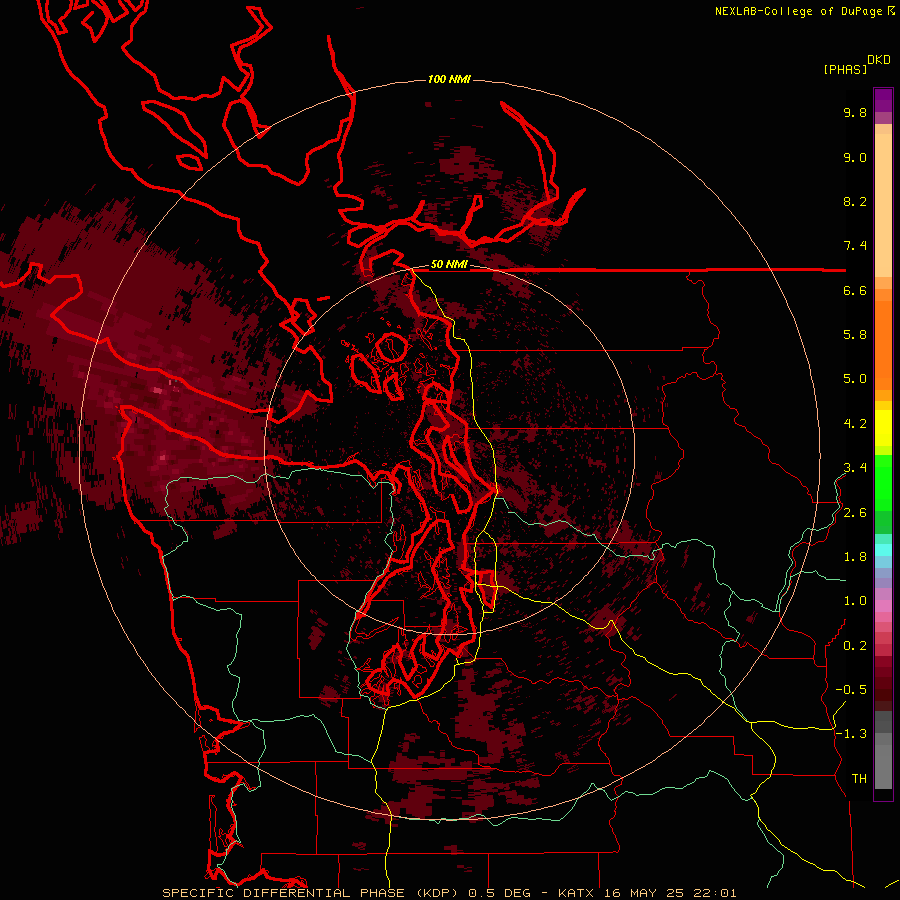Click the [PHAS] units label
The width and height of the screenshot is (900, 900).
point(845,69)
